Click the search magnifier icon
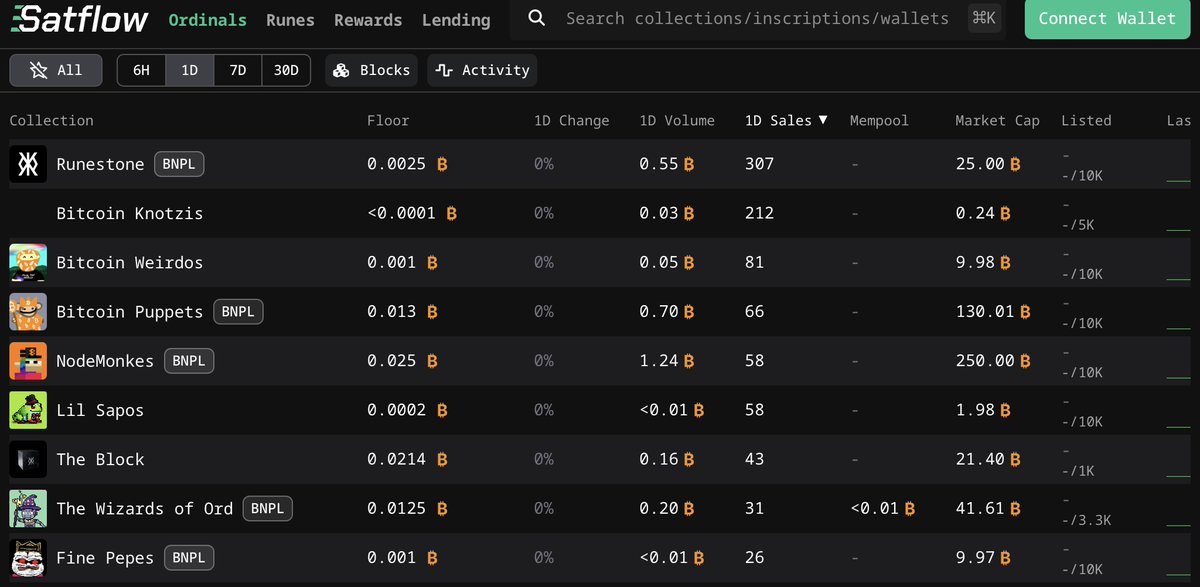The image size is (1200, 587). coord(536,18)
